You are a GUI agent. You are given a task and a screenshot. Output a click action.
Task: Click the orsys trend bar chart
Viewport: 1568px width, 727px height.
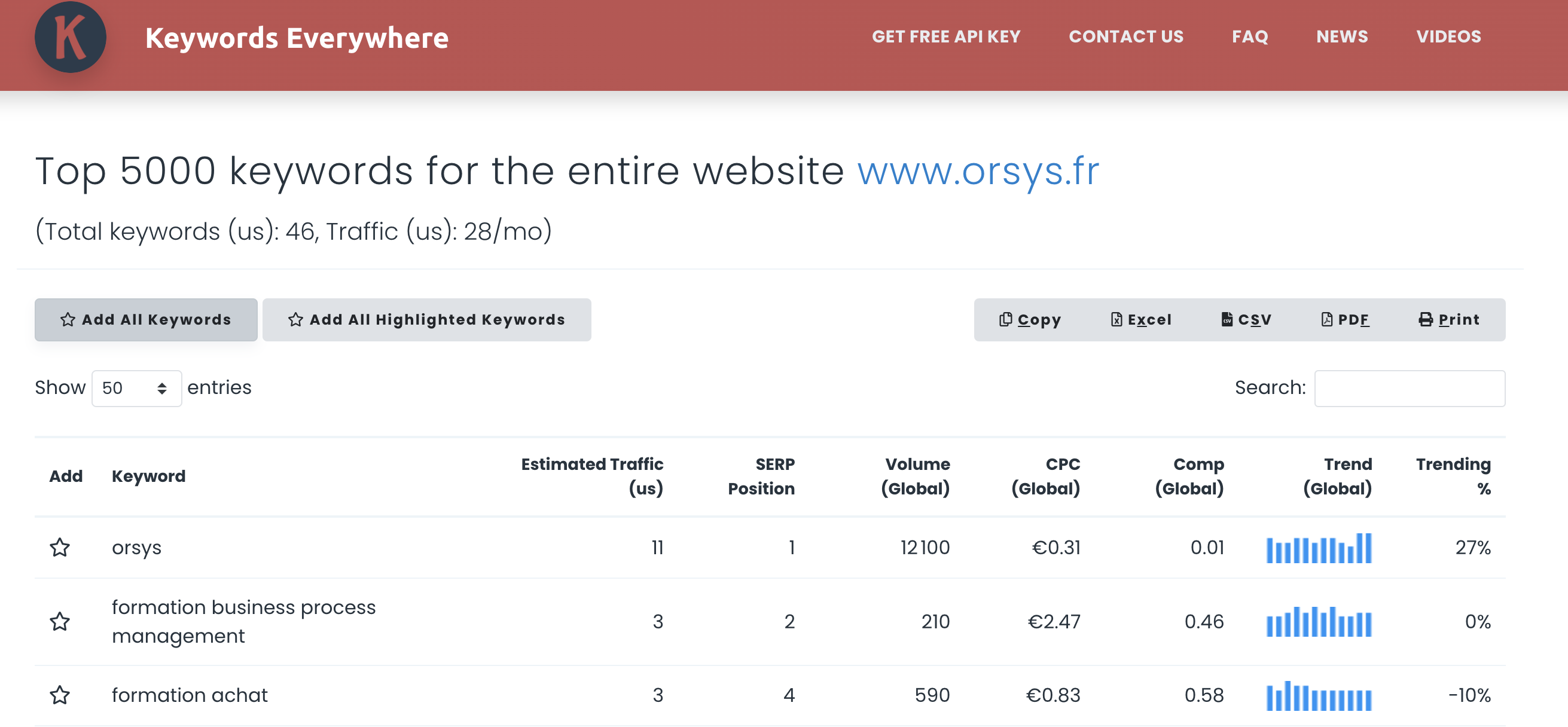pyautogui.click(x=1319, y=548)
